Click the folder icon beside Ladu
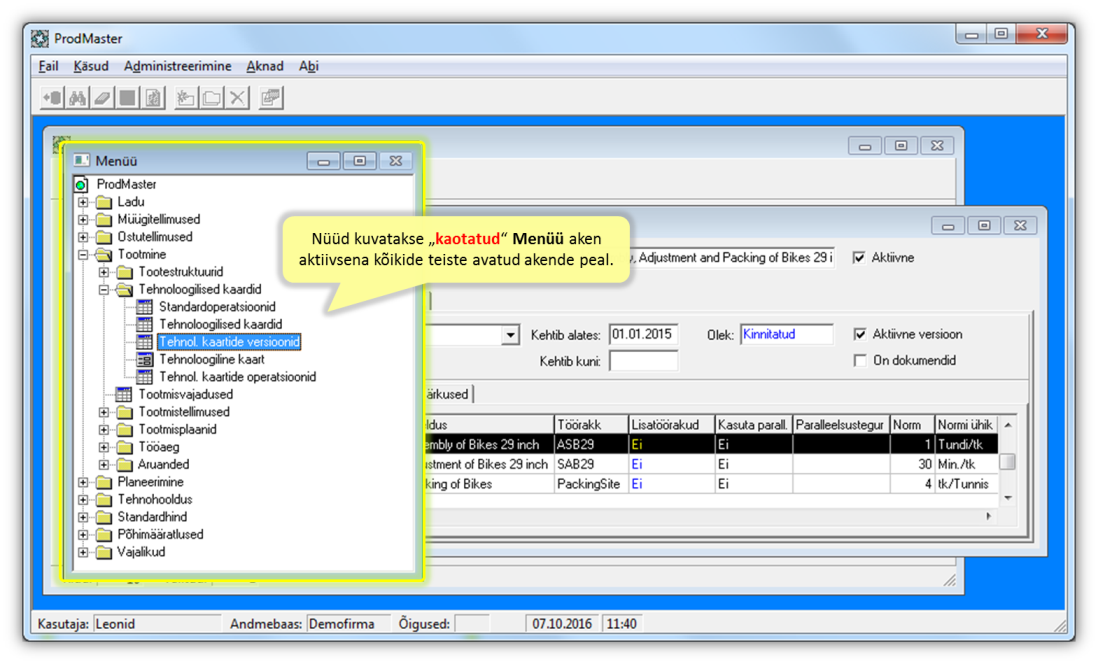1098x664 pixels. pos(104,202)
